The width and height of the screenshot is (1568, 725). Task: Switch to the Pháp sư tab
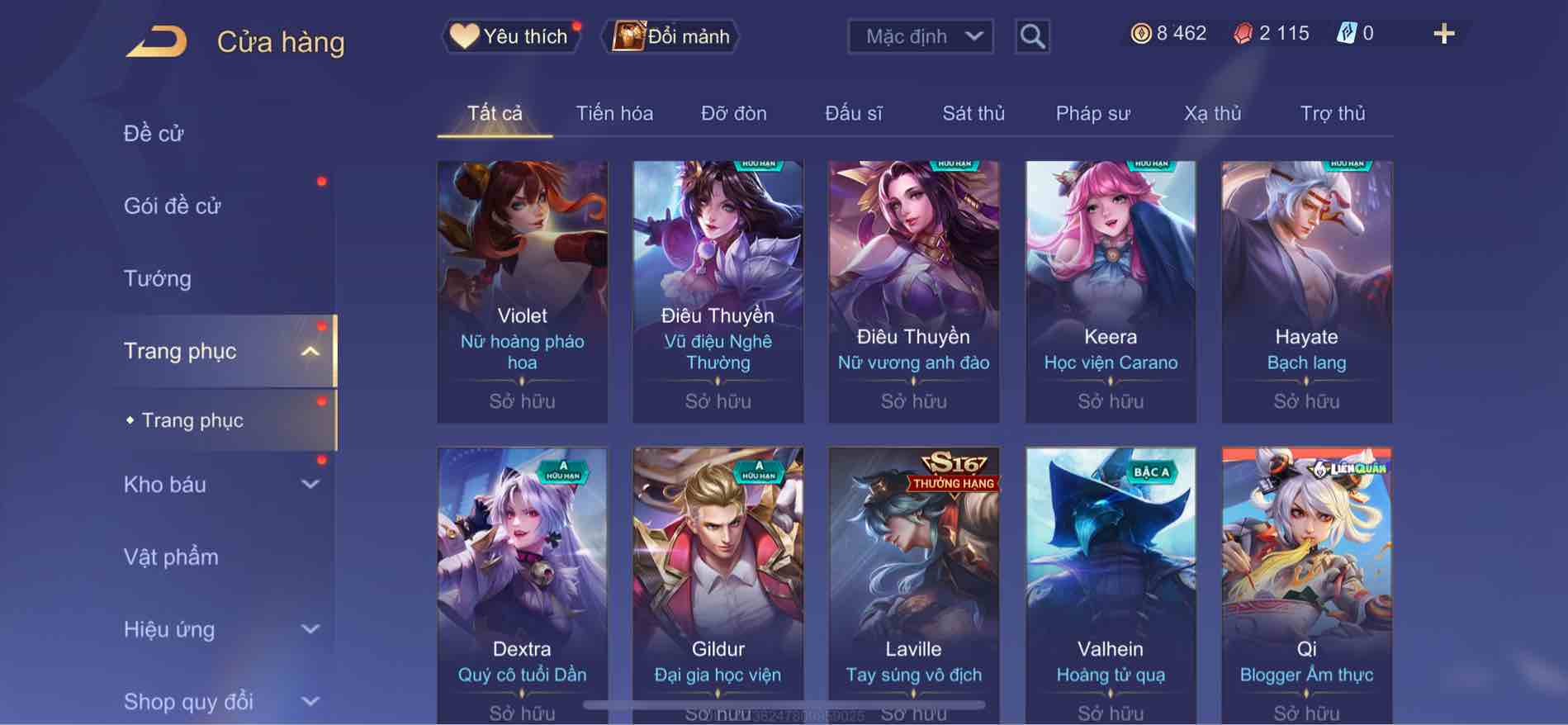(x=1092, y=113)
